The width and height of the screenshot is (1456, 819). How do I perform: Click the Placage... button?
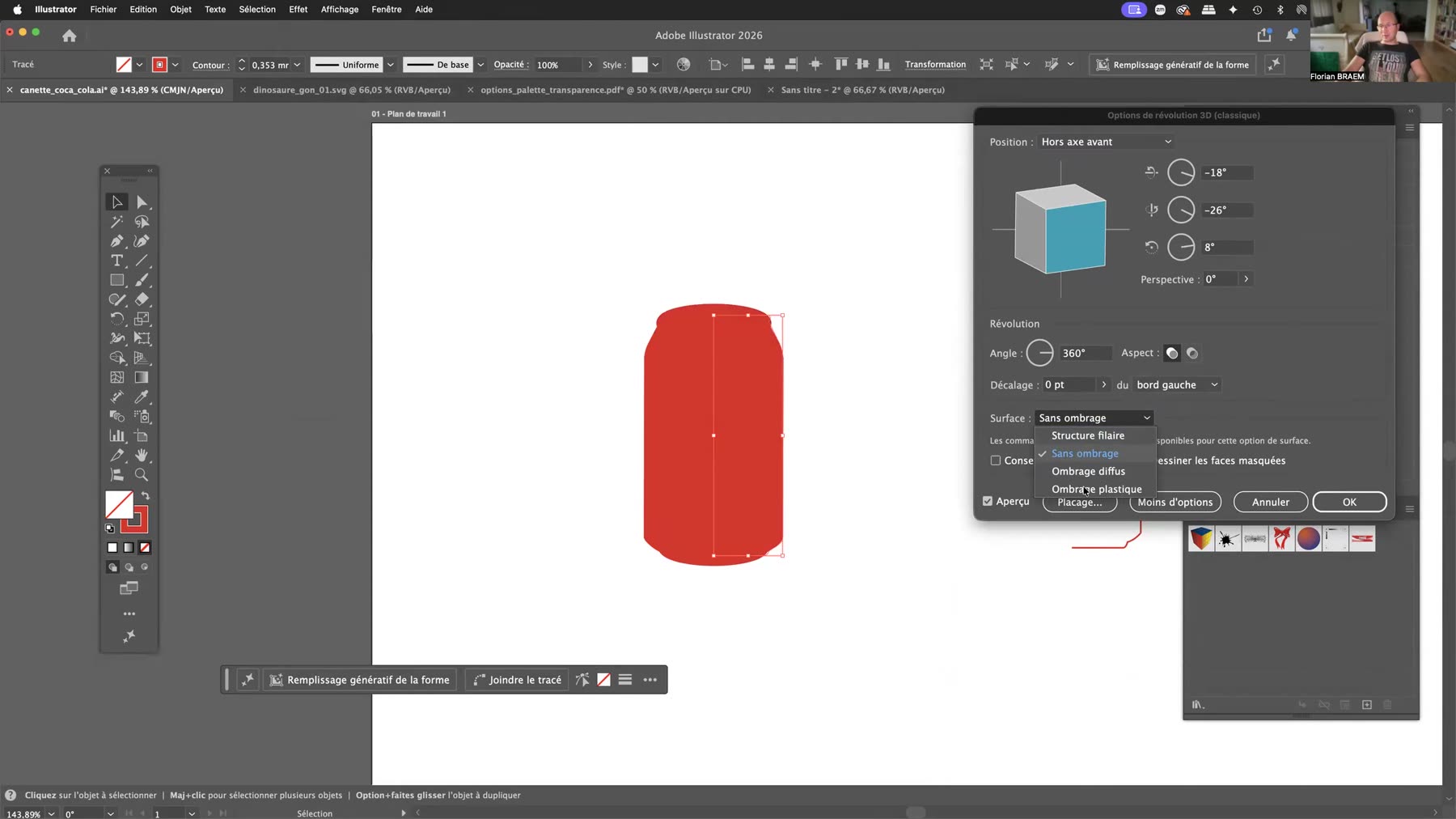click(x=1080, y=503)
